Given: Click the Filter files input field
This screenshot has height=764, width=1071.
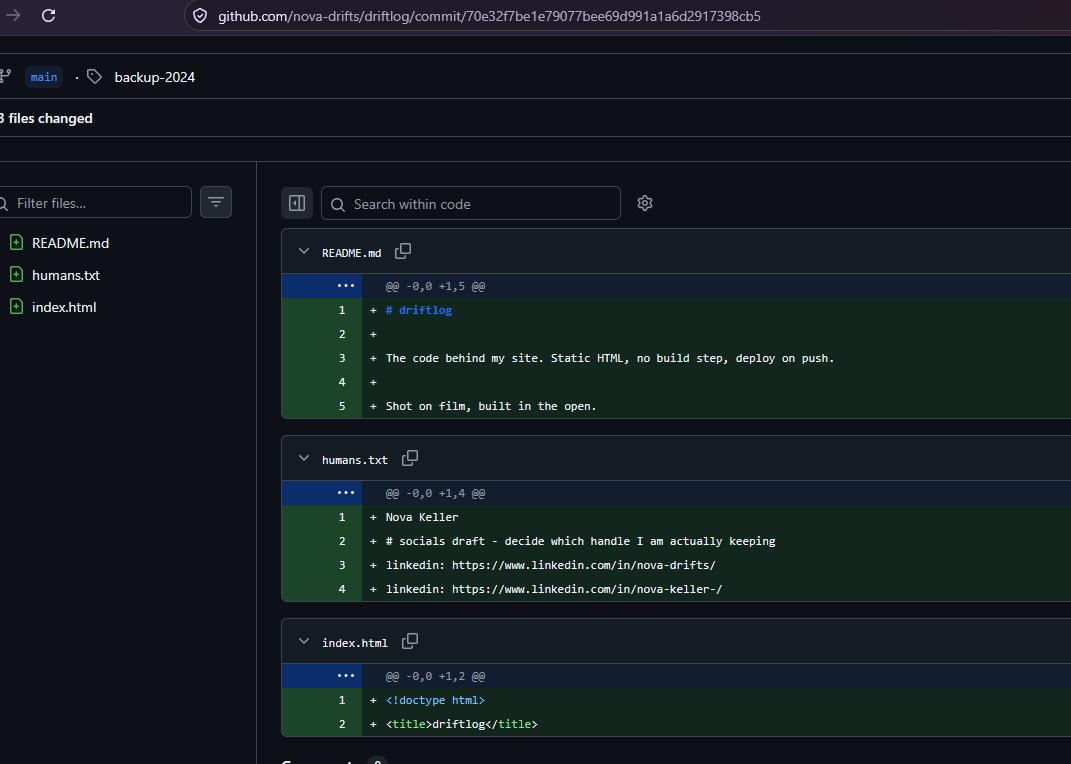Looking at the screenshot, I should (x=96, y=203).
